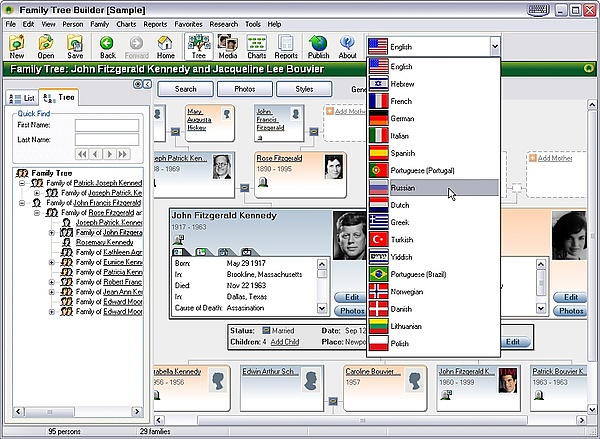
Task: Go back with the green Back arrow
Action: click(107, 46)
